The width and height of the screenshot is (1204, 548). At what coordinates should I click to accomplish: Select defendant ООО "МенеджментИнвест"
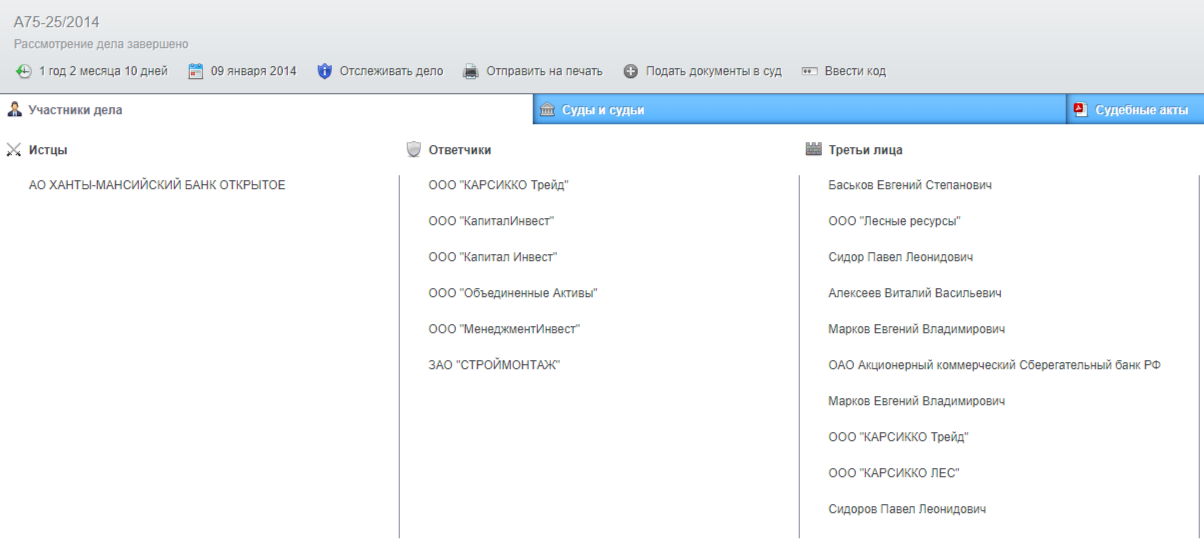point(504,329)
